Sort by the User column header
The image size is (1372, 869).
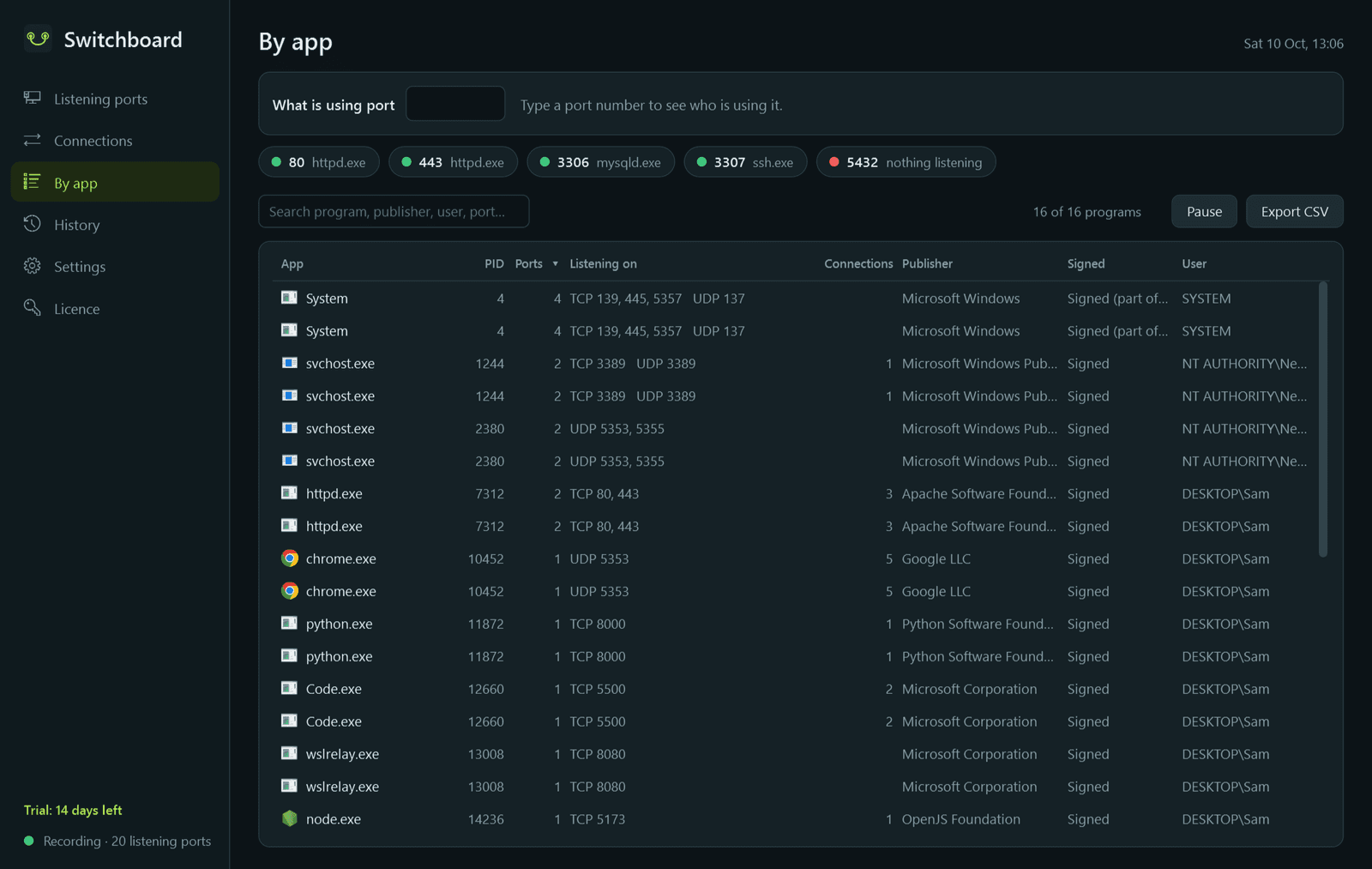[x=1194, y=263]
